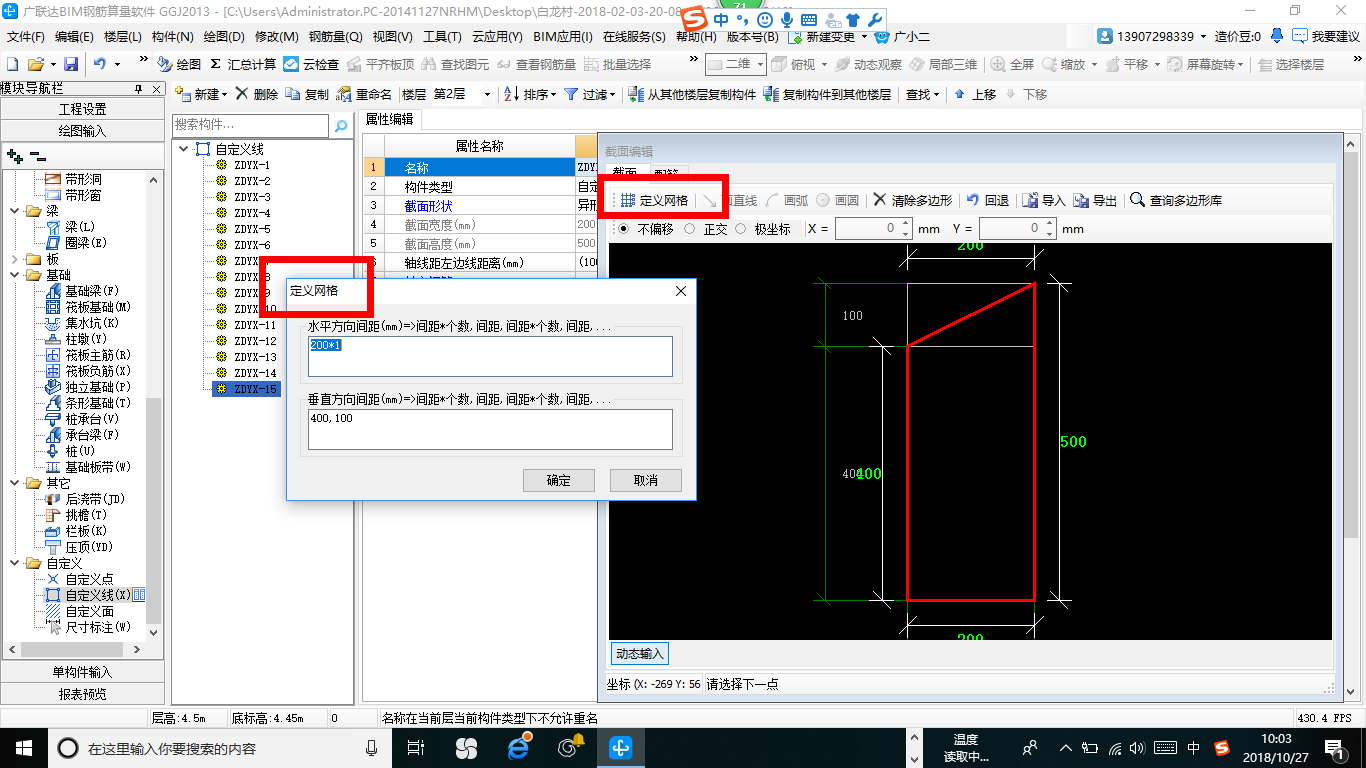1366x768 pixels.
Task: Open the BIM应用(I) menu
Action: (x=562, y=37)
